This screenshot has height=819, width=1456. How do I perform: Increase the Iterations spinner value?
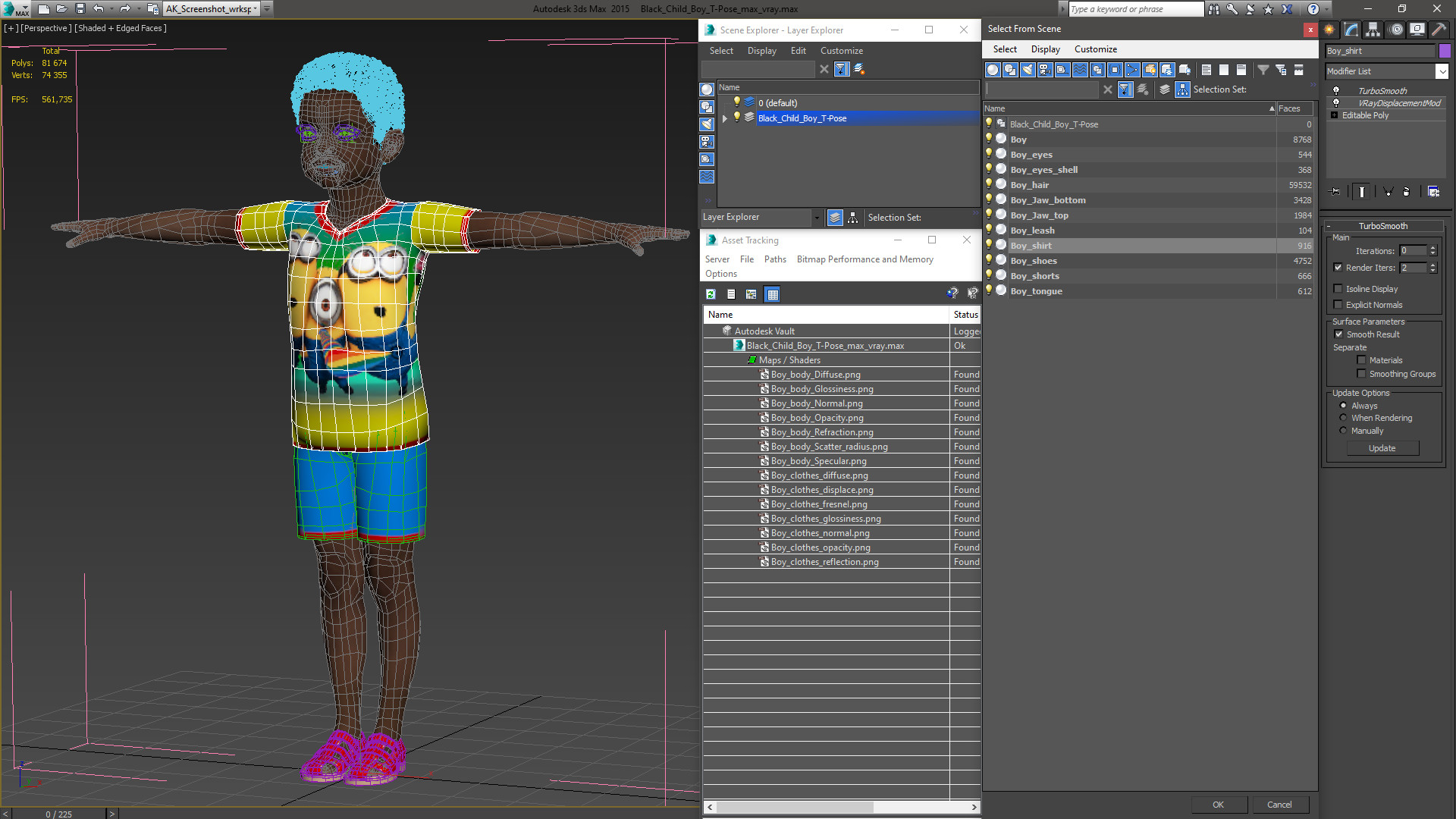[1432, 248]
